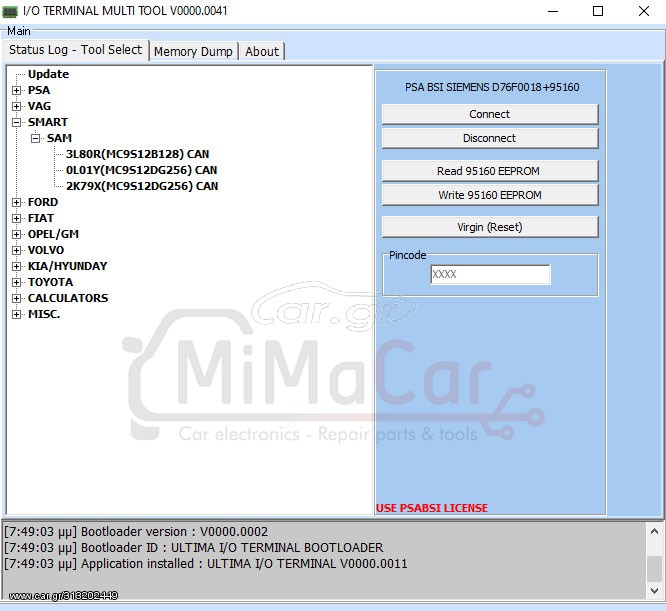Maximize the I/O Terminal window
Screen dimensions: 666x611
pyautogui.click(x=598, y=11)
